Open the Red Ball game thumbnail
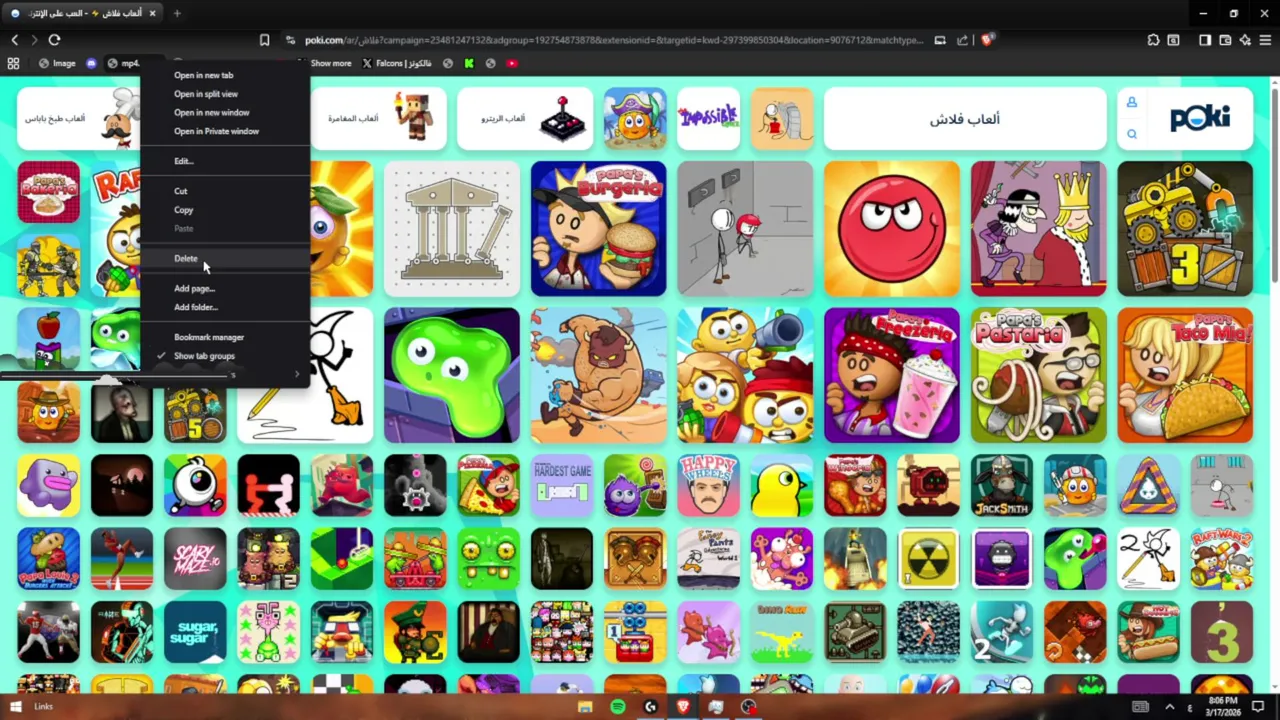Viewport: 1280px width, 720px height. coord(892,229)
